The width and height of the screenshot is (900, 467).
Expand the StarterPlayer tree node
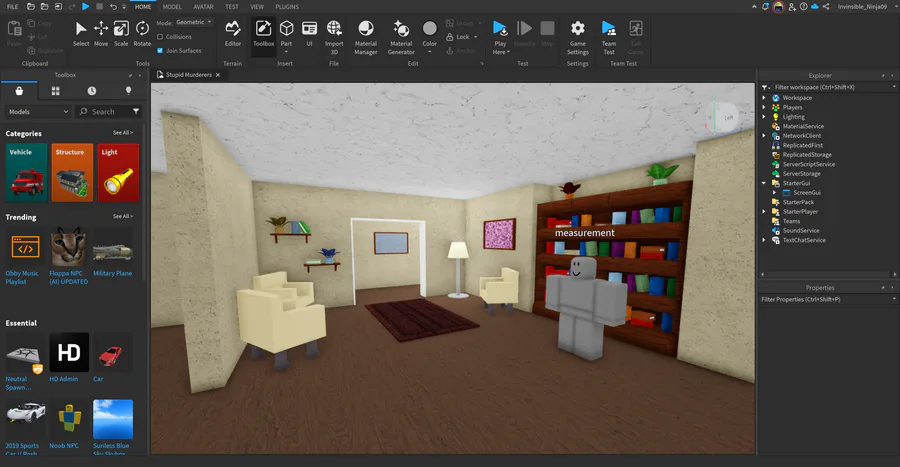764,212
